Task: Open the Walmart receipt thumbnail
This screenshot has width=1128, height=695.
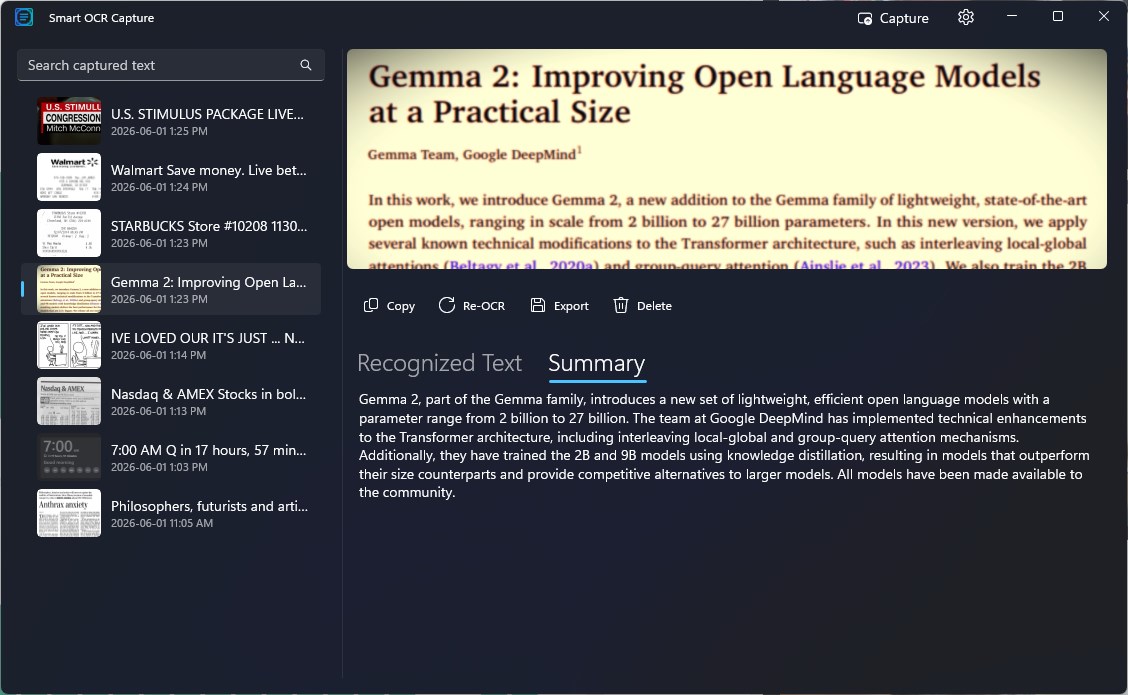Action: (x=69, y=177)
